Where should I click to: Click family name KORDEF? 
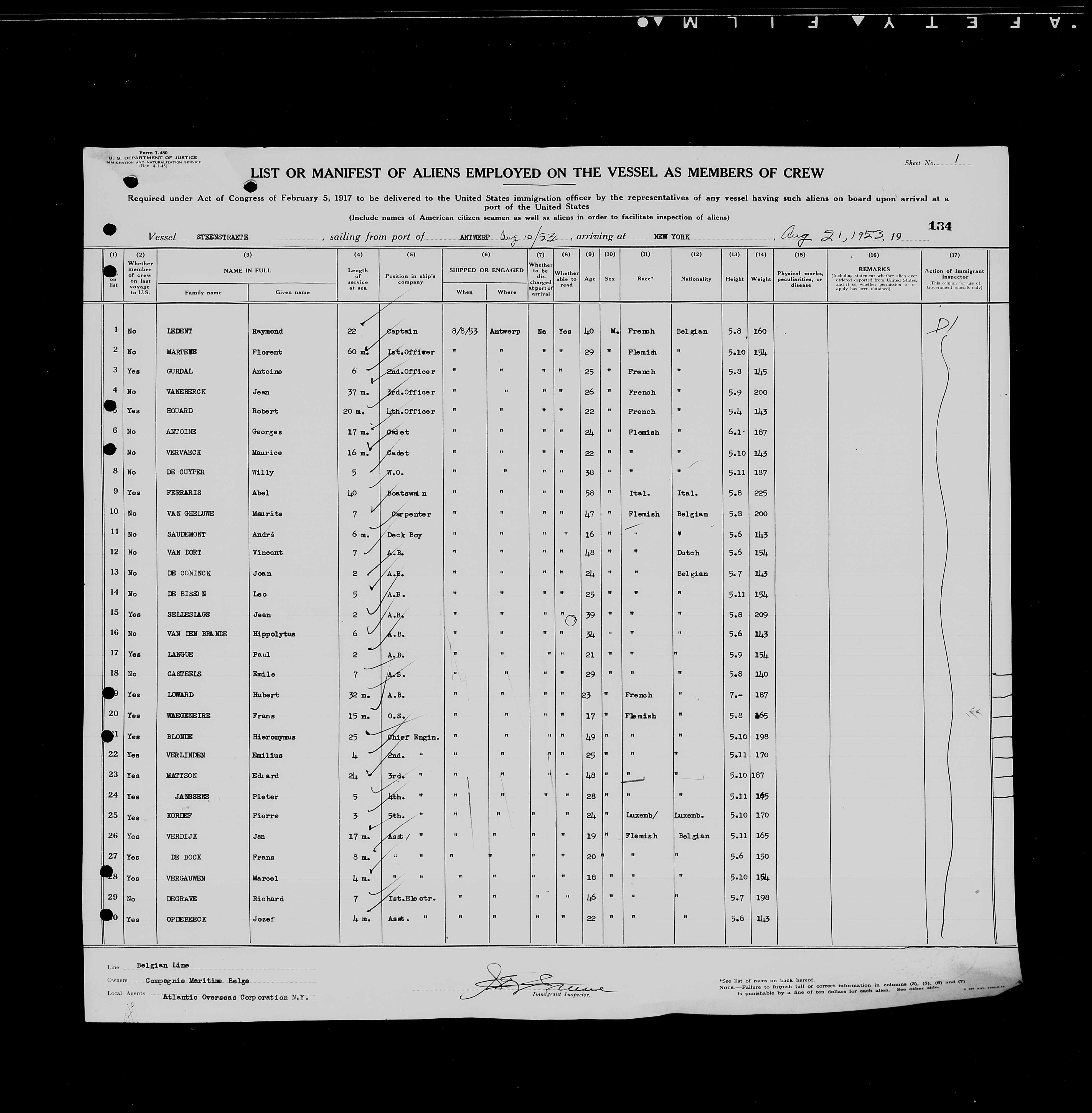(179, 815)
